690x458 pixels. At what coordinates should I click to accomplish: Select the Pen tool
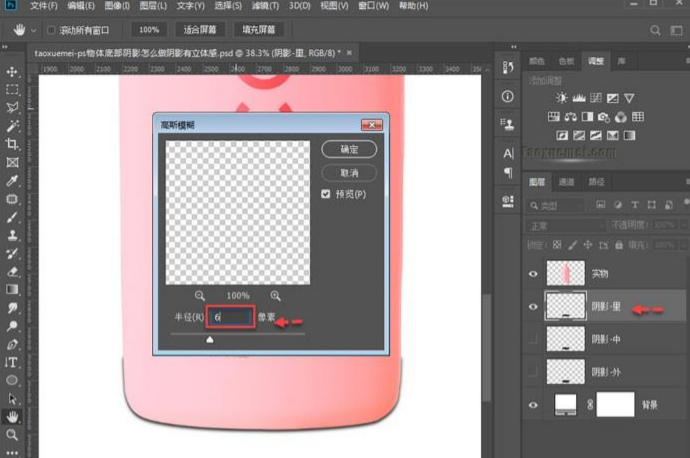point(12,344)
